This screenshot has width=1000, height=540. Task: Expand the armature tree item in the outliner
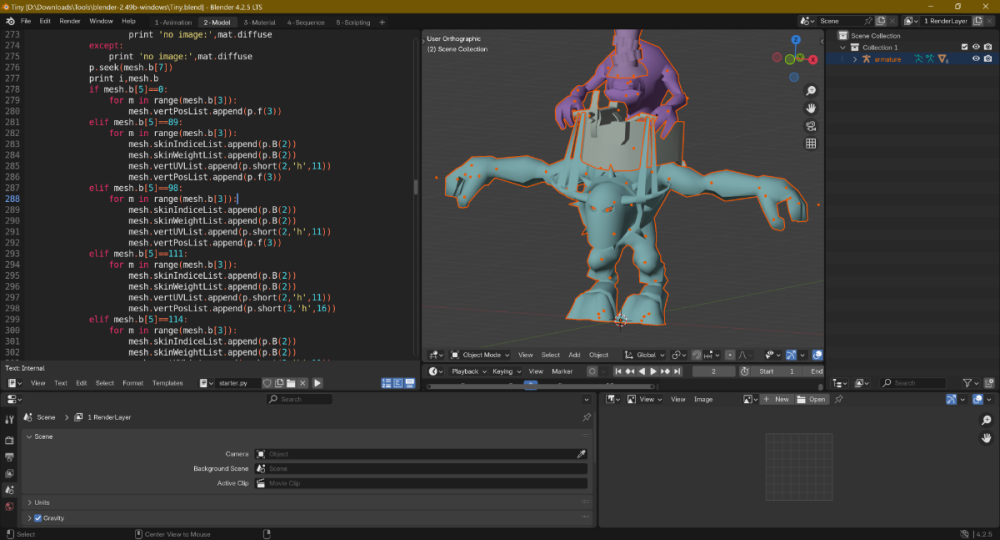pyautogui.click(x=855, y=59)
